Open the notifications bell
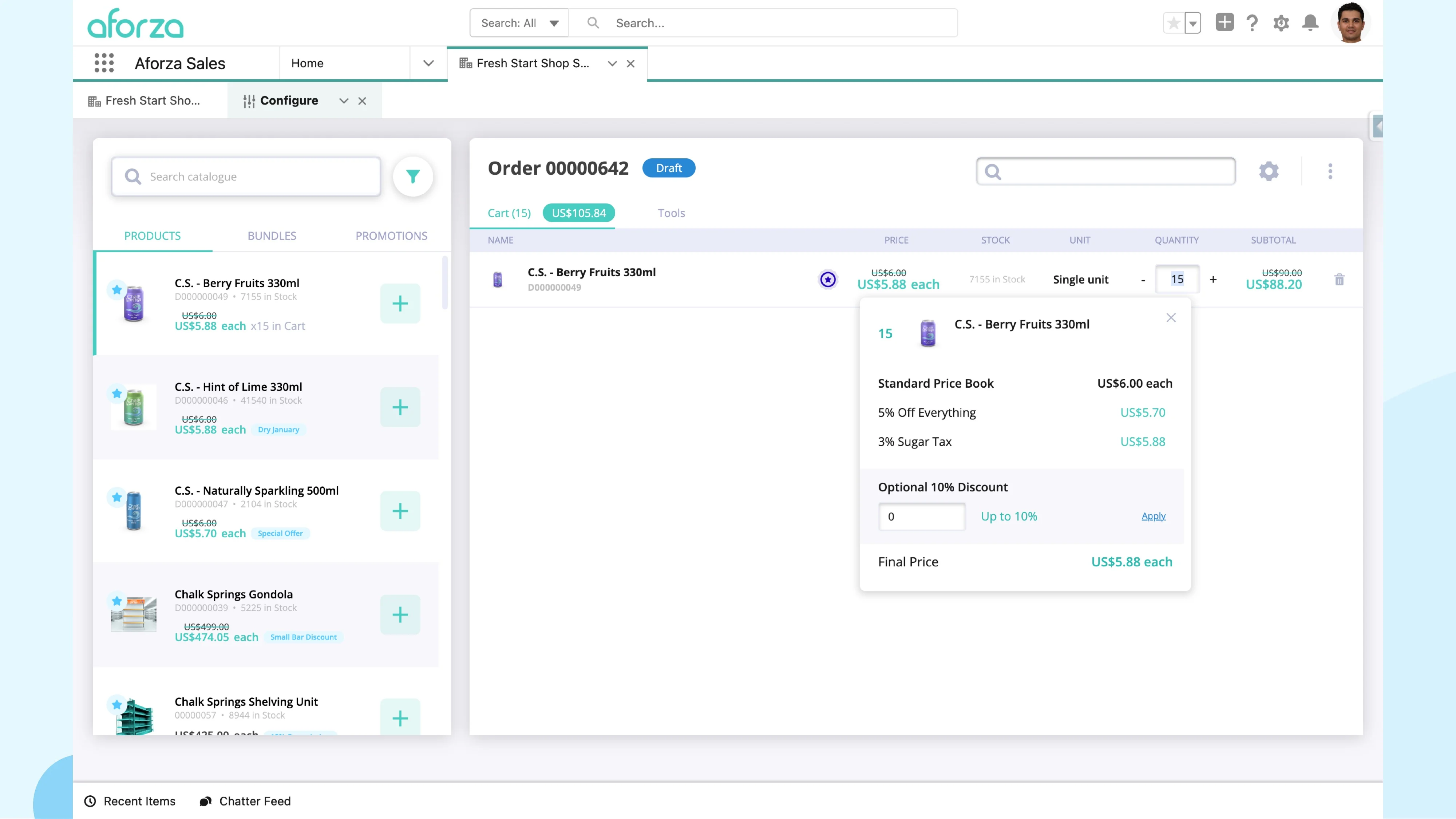The width and height of the screenshot is (1456, 819). pyautogui.click(x=1310, y=23)
